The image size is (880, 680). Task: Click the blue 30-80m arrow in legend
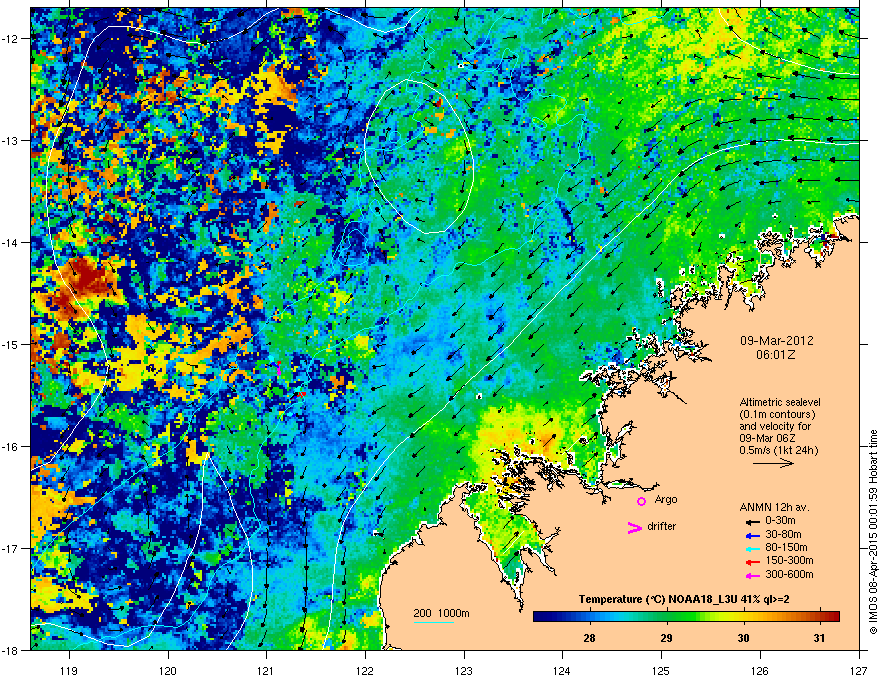click(751, 535)
